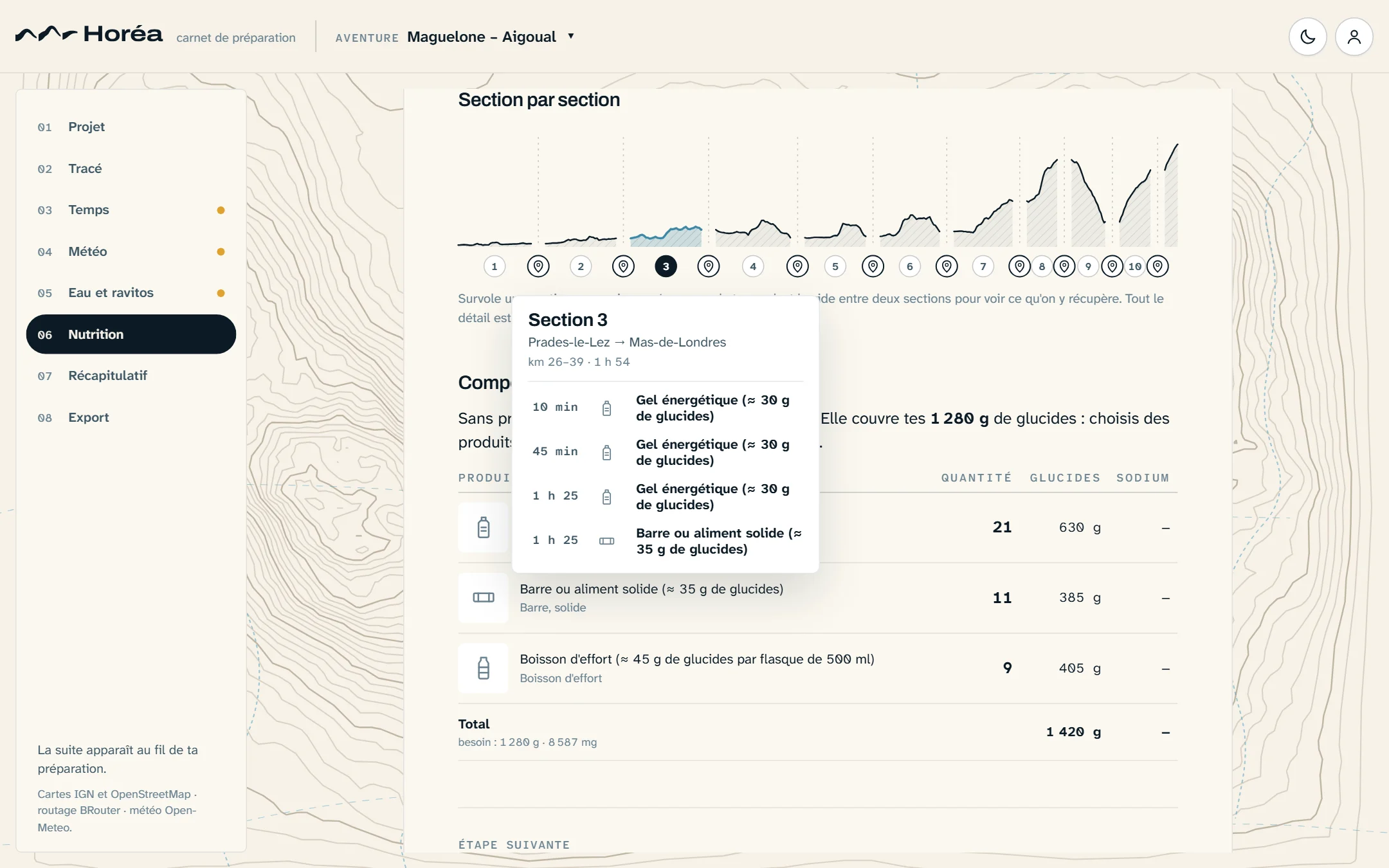Viewport: 1389px width, 868px height.
Task: Click the aid pin between sections 6 and 7
Action: [x=947, y=266]
